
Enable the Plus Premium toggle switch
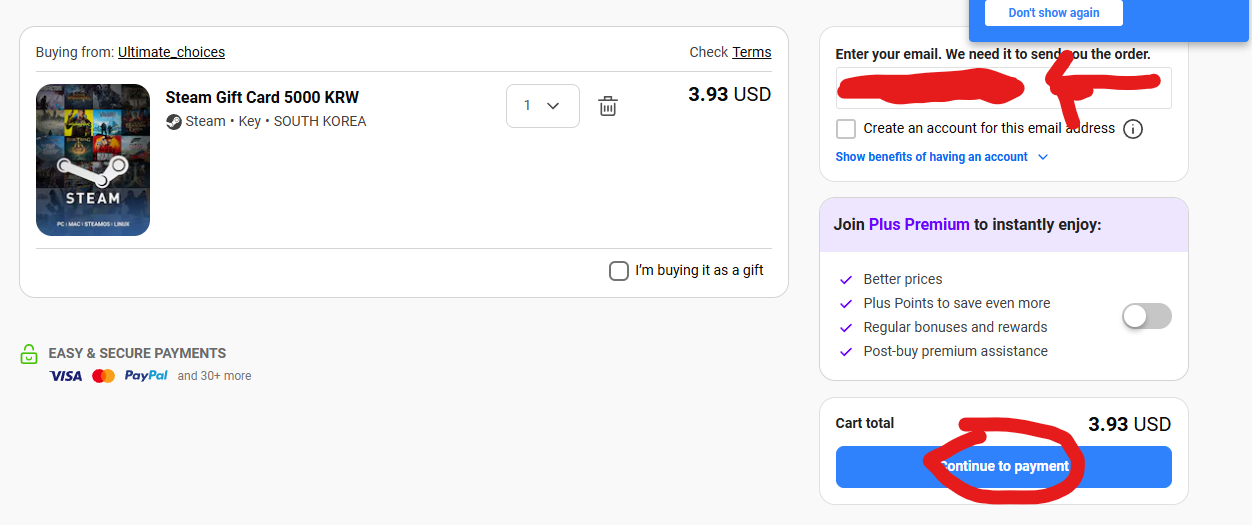tap(1146, 316)
